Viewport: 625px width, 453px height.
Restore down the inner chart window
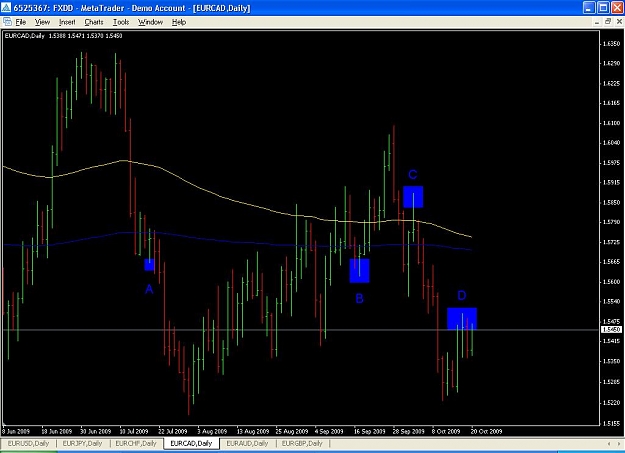(x=608, y=22)
